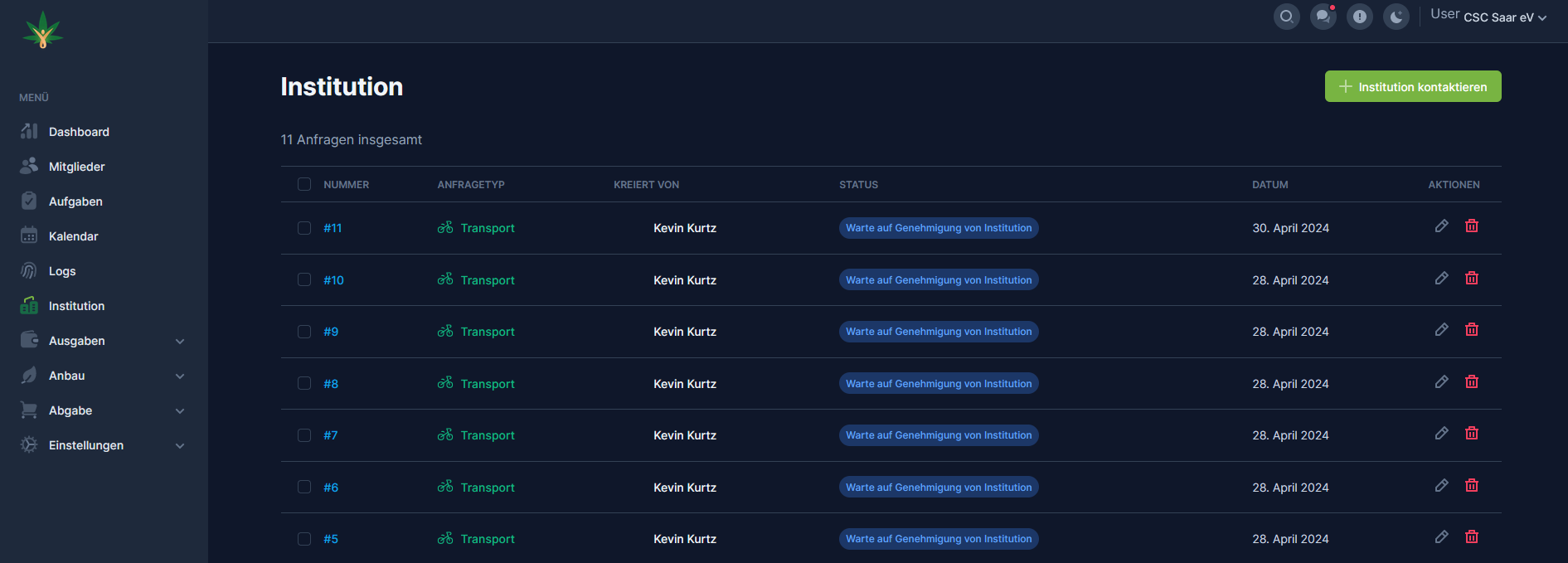Viewport: 1568px width, 563px height.
Task: Delete request #10 using trash icon
Action: pos(1471,279)
